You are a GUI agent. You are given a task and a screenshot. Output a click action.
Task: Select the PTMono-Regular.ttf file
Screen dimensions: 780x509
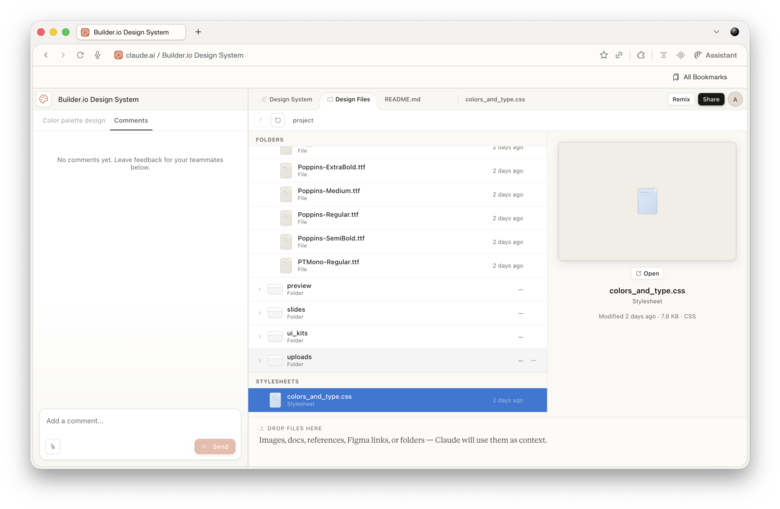pos(397,266)
